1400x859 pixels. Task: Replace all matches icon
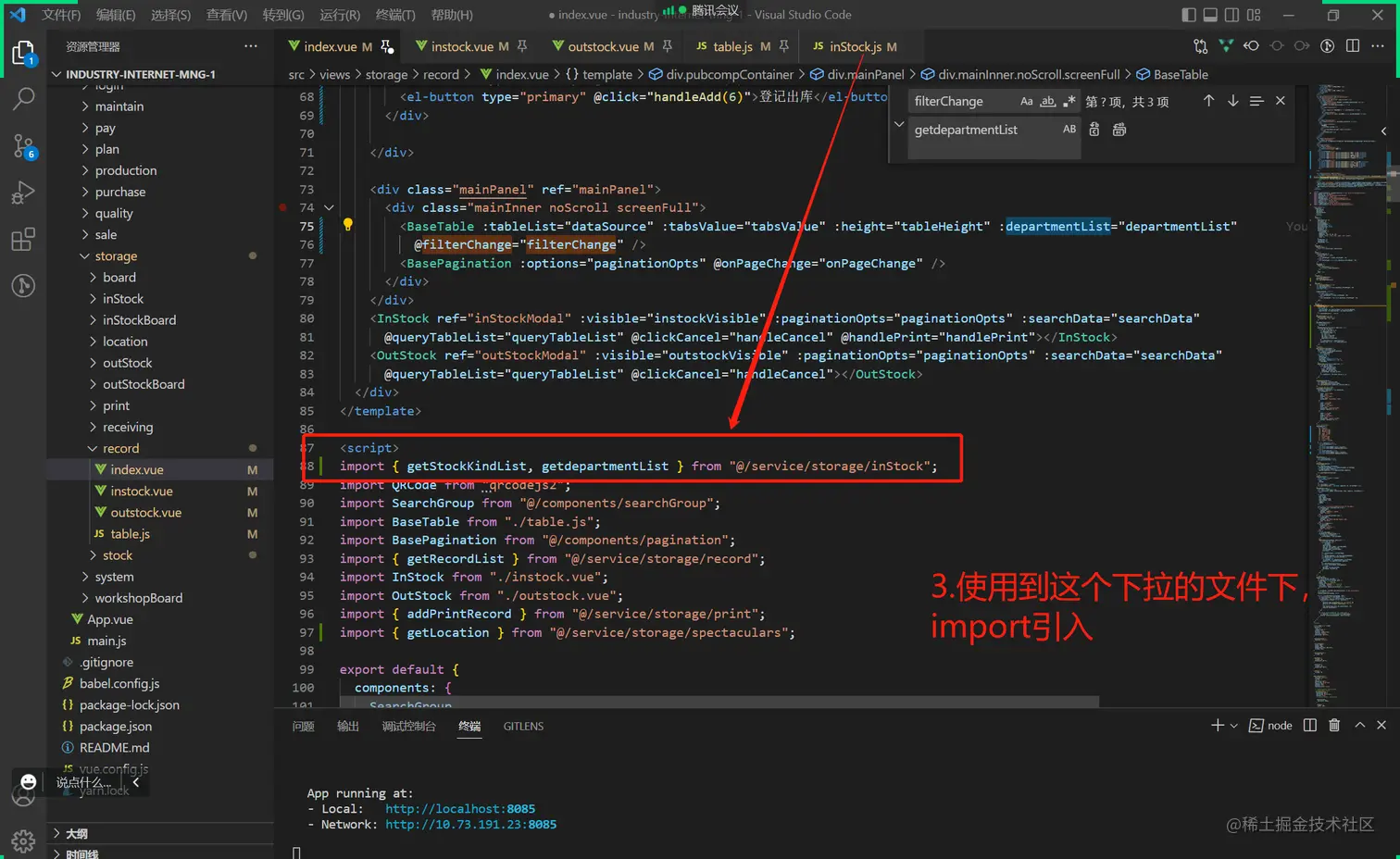point(1119,130)
